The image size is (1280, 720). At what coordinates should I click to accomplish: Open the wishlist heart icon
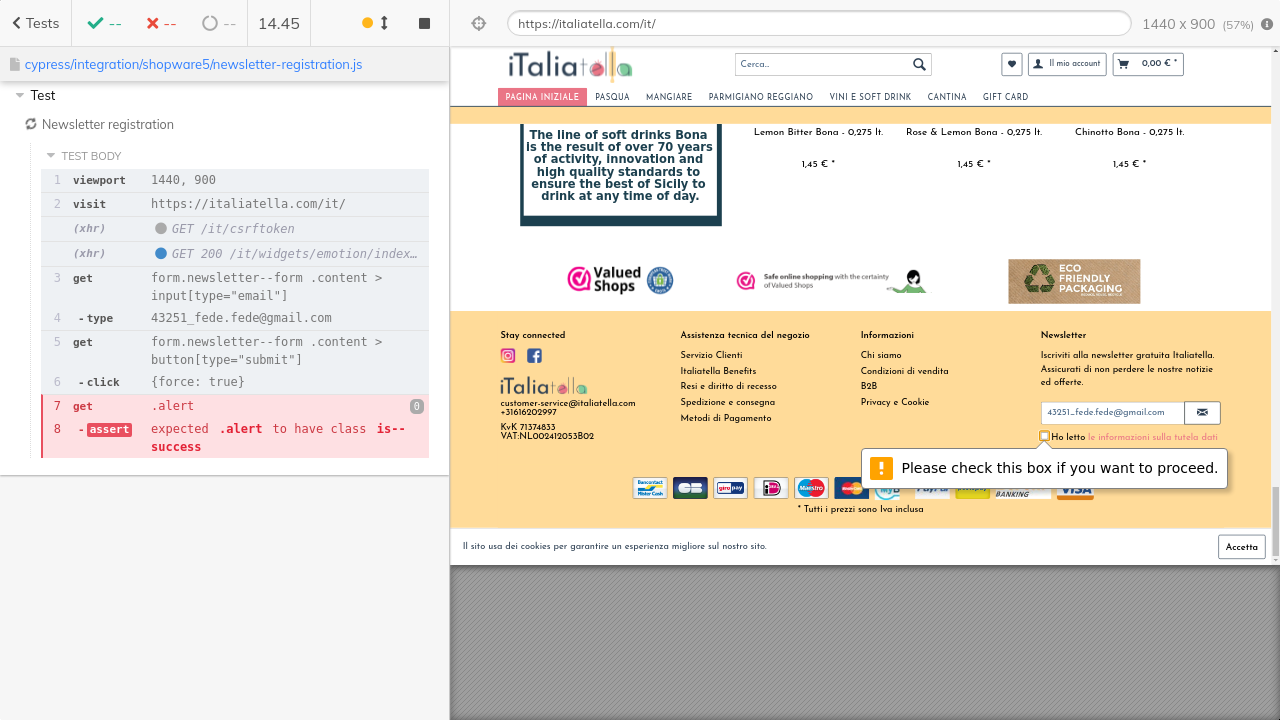pos(1012,64)
